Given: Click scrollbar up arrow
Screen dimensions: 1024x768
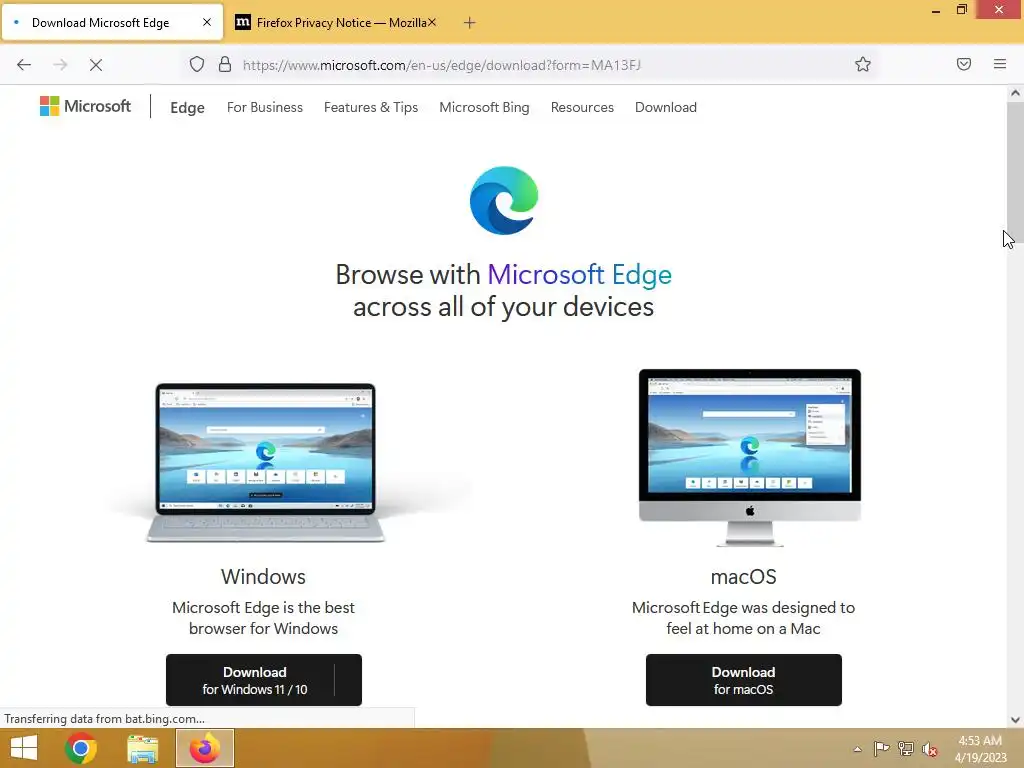Looking at the screenshot, I should (x=1015, y=93).
